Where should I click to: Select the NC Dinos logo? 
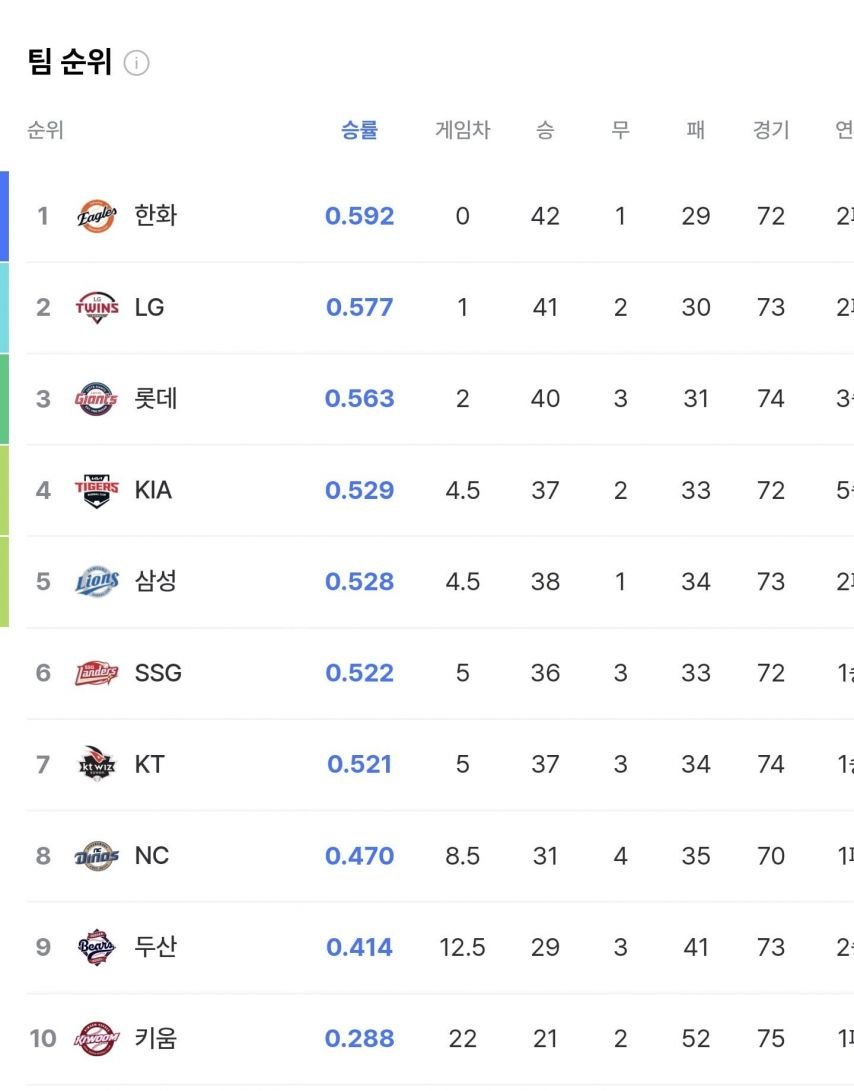pyautogui.click(x=97, y=856)
